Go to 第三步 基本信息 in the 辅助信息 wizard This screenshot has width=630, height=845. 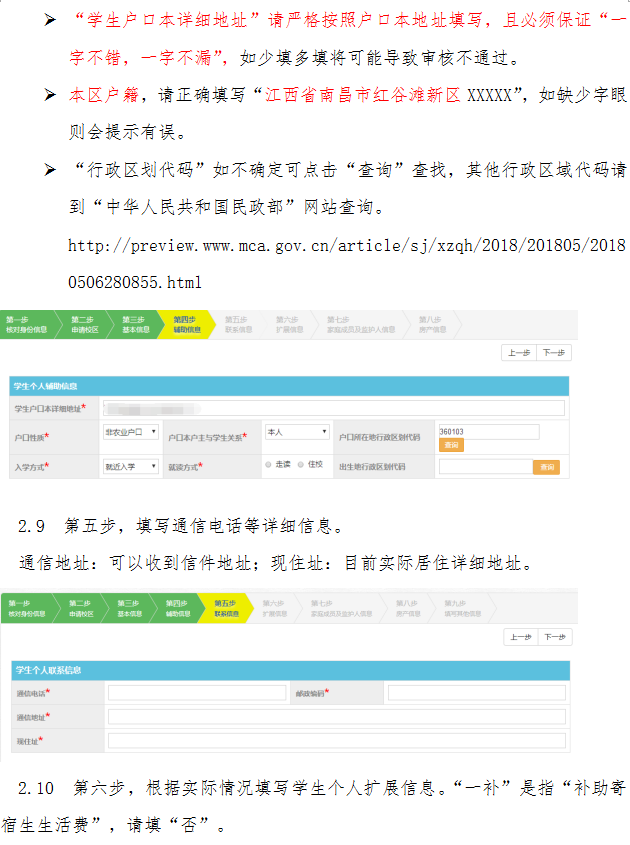point(135,325)
